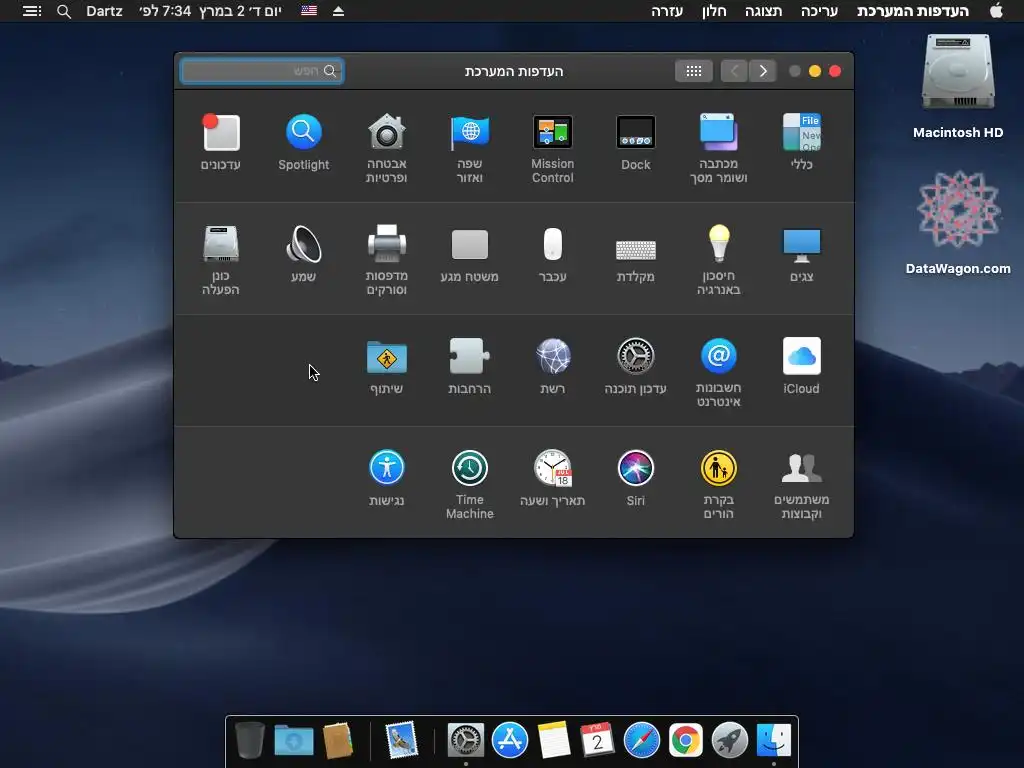The image size is (1024, 768).
Task: Open Notes from the Dock
Action: tap(554, 741)
